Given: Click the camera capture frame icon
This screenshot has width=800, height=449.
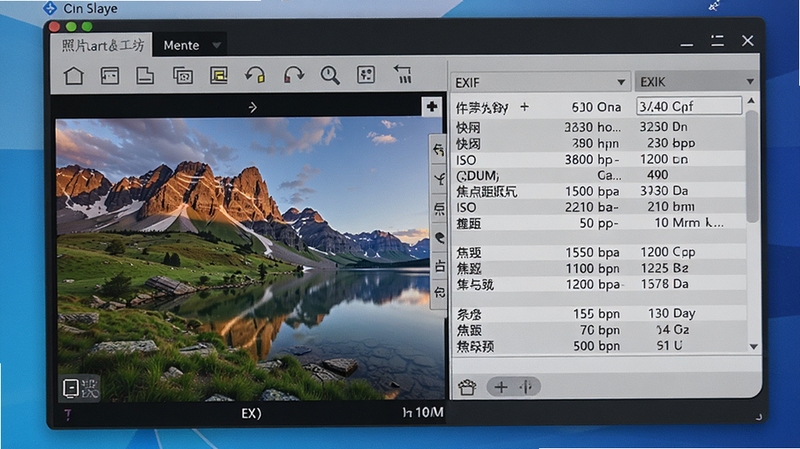Looking at the screenshot, I should pyautogui.click(x=183, y=76).
